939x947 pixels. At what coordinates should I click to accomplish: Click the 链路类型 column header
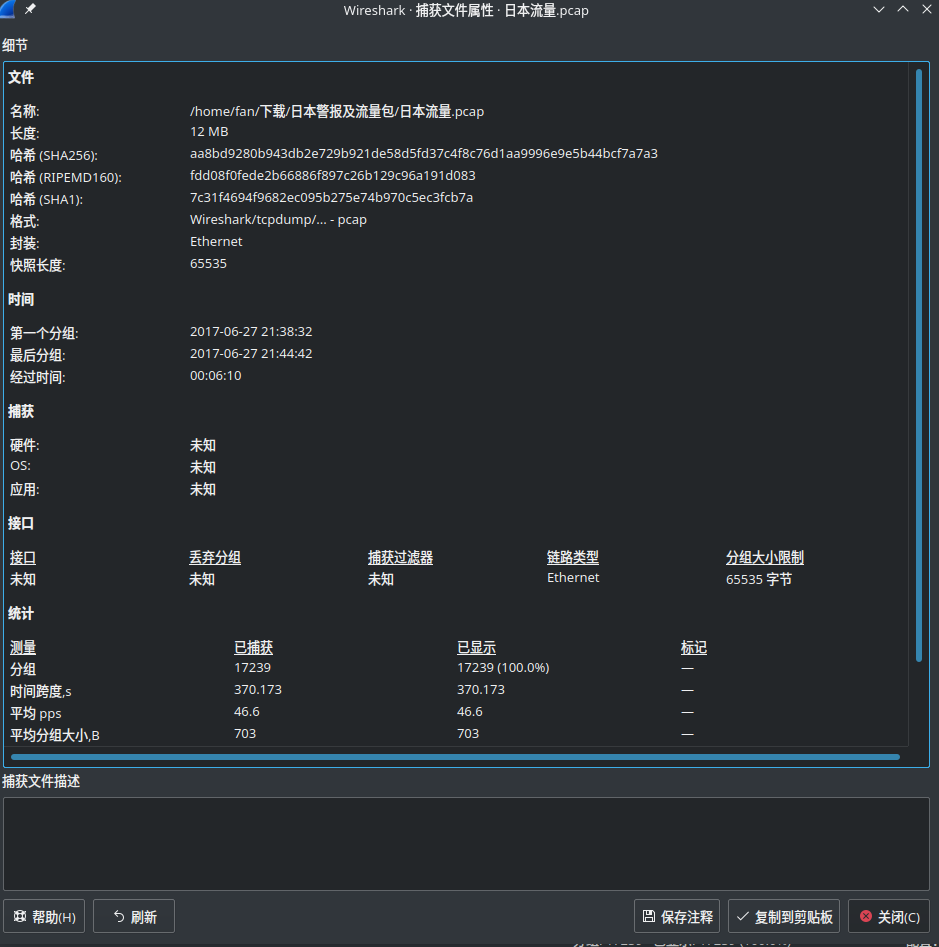pos(573,557)
